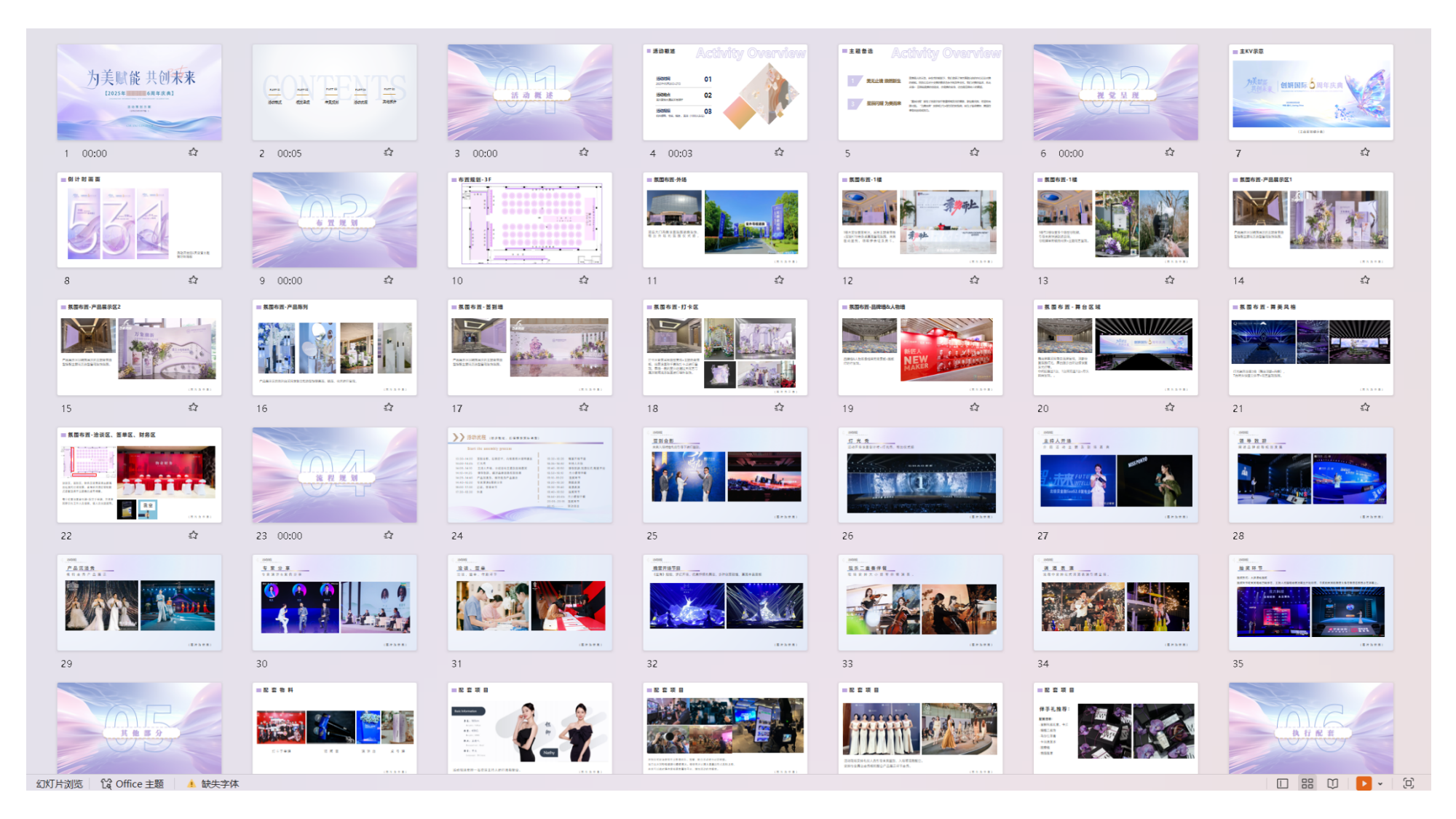The image size is (1456, 819).
Task: Open Office 主题 theme button
Action: coord(132,784)
